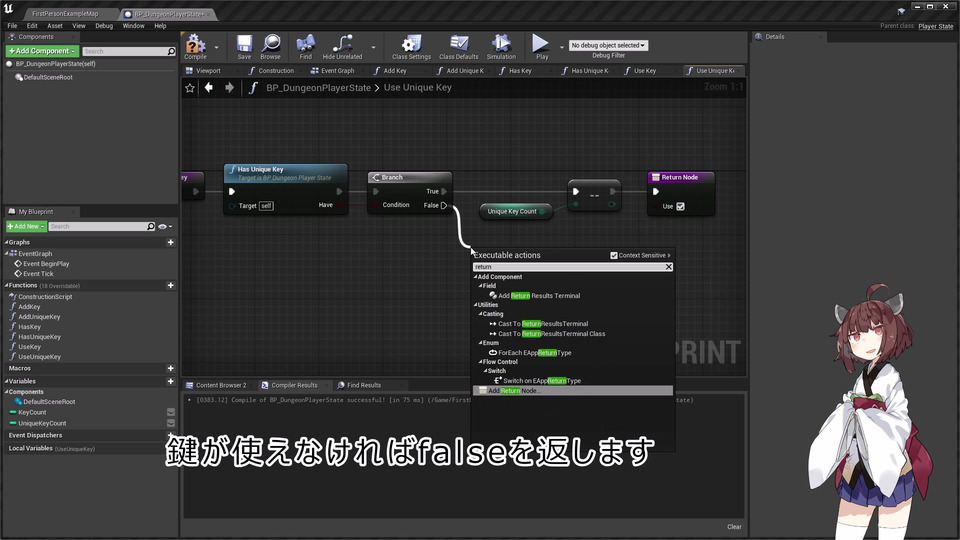
Task: Click the Compile toolbar icon
Action: click(195, 45)
